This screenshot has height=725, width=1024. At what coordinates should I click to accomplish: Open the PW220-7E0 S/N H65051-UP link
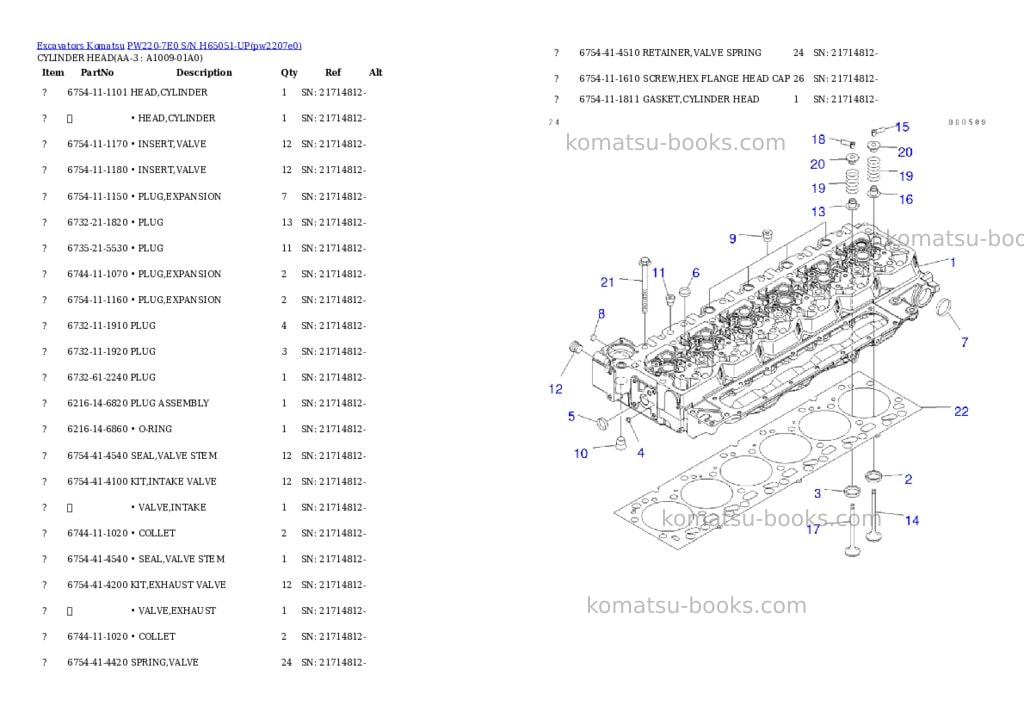click(214, 46)
